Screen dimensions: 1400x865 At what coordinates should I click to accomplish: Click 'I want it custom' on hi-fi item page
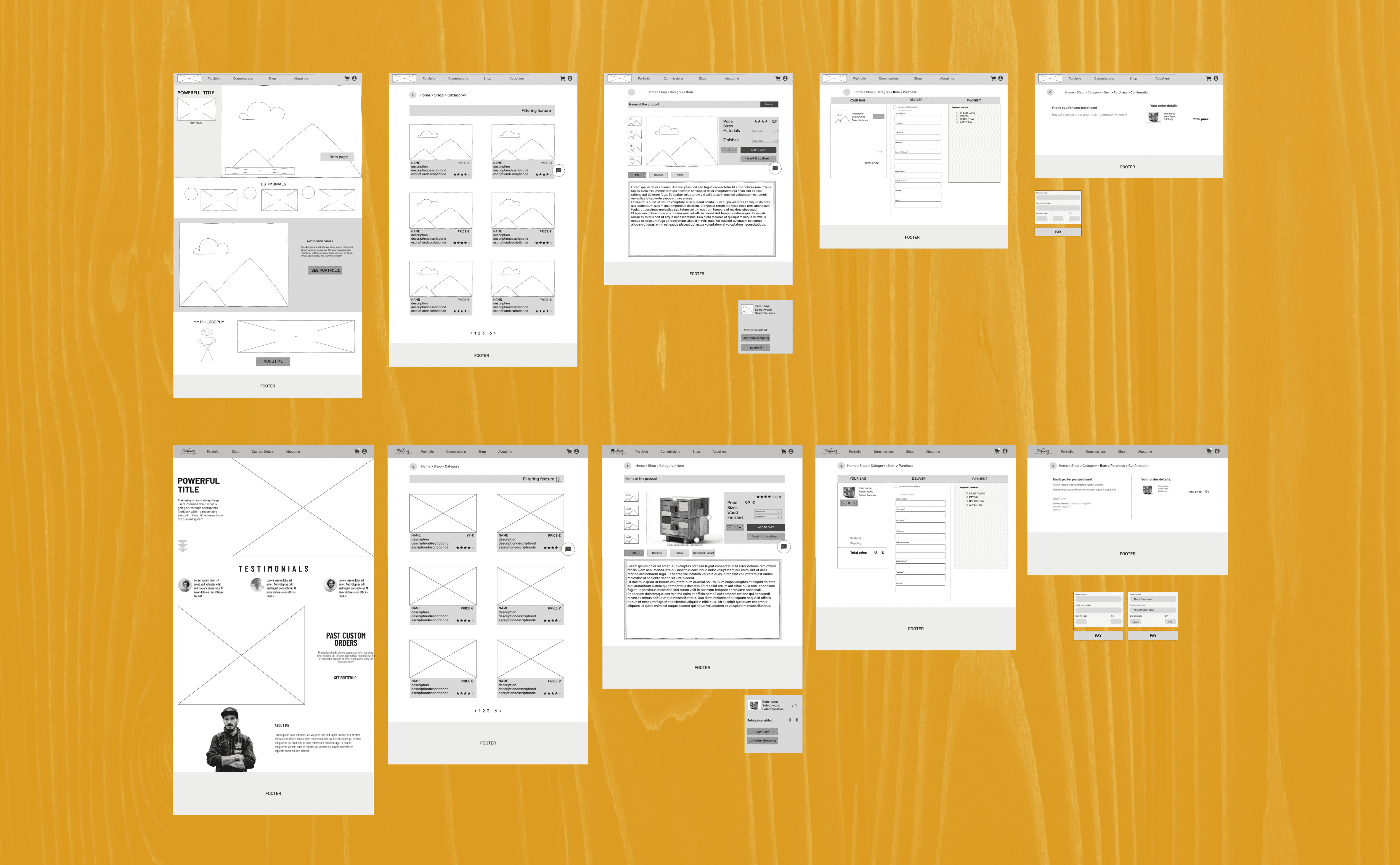766,537
